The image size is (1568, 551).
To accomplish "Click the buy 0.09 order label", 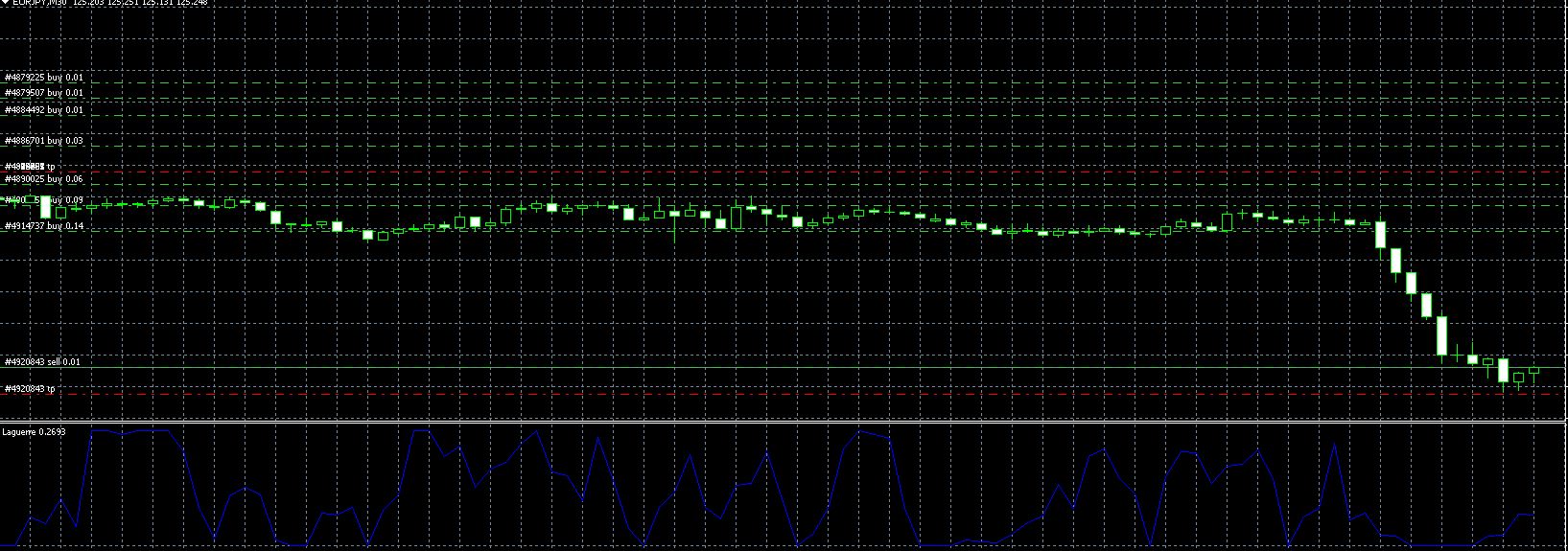I will point(44,200).
